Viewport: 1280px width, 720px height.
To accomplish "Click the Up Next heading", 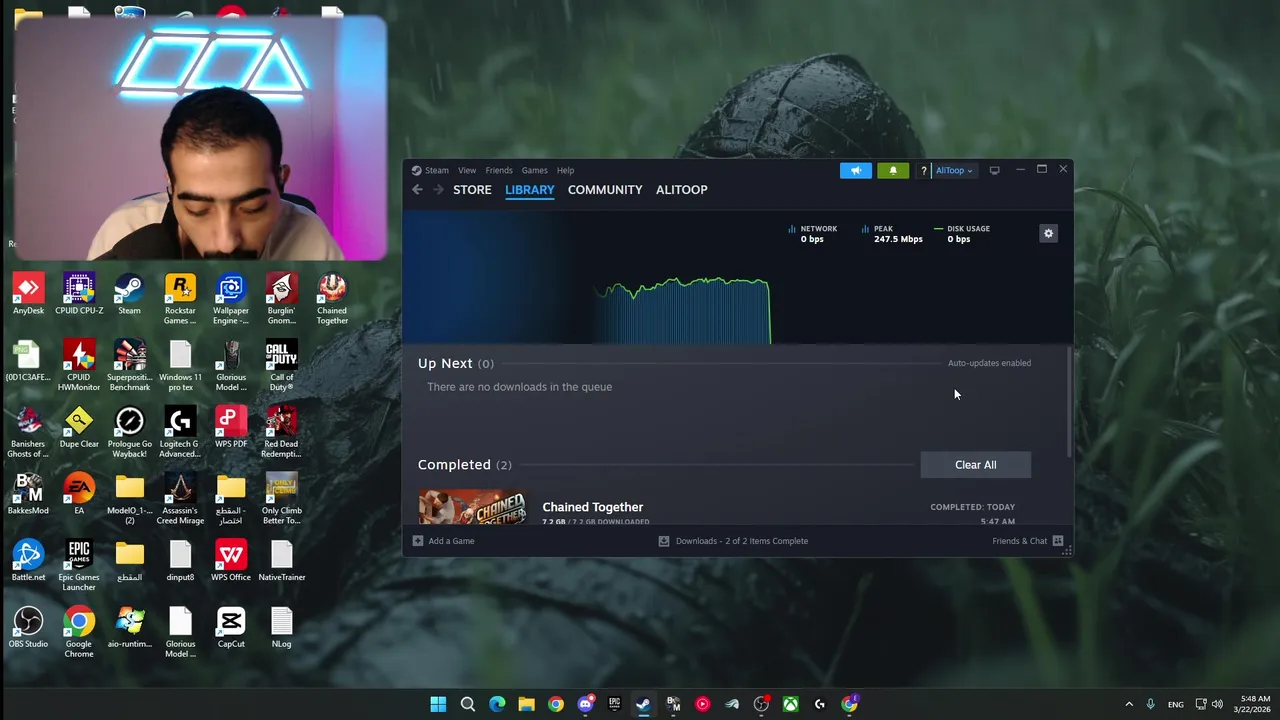I will pyautogui.click(x=445, y=363).
